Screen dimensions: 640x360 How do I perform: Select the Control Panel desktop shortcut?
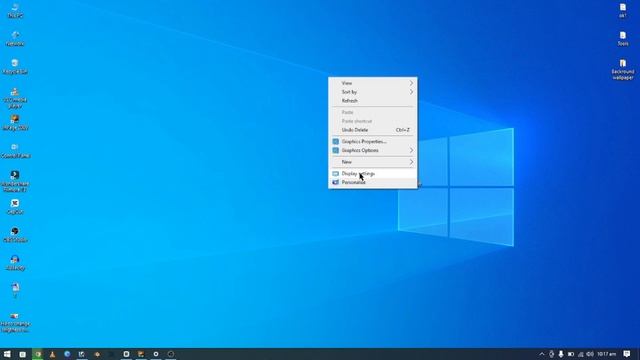(x=15, y=151)
